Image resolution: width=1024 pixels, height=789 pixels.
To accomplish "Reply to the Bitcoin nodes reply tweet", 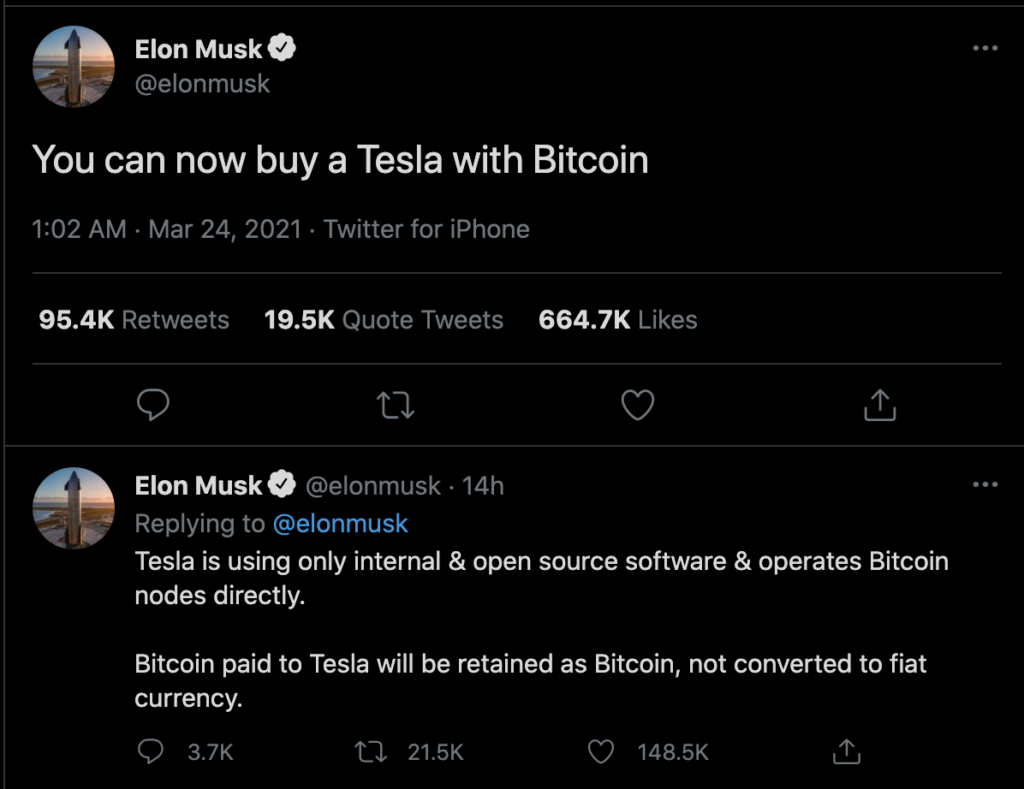I will (150, 751).
